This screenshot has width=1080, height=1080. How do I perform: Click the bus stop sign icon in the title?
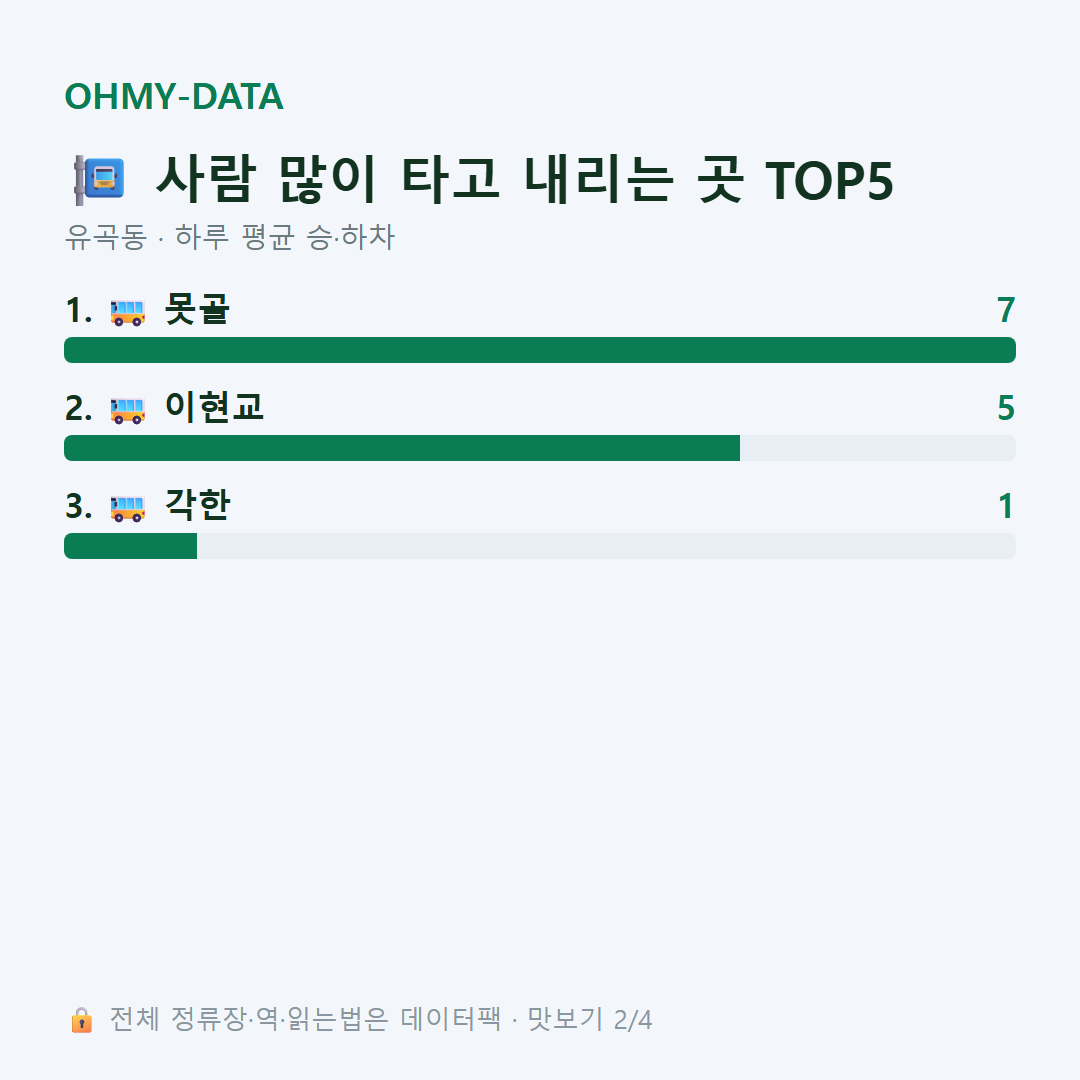pyautogui.click(x=99, y=180)
